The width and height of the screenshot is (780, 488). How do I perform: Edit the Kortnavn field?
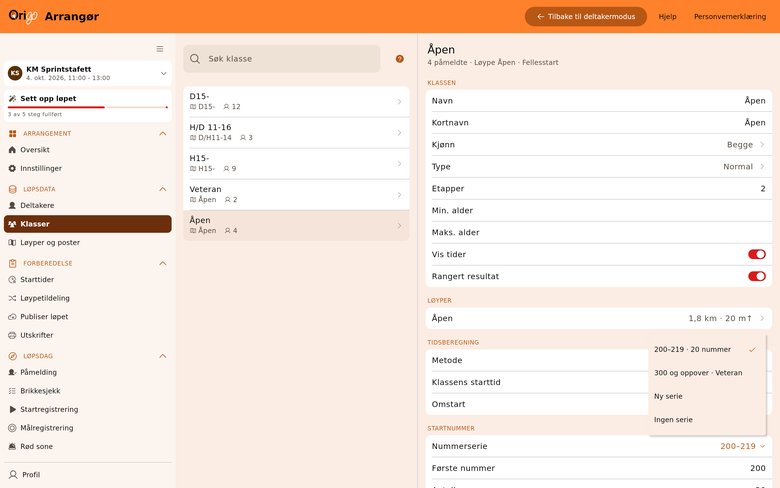598,122
